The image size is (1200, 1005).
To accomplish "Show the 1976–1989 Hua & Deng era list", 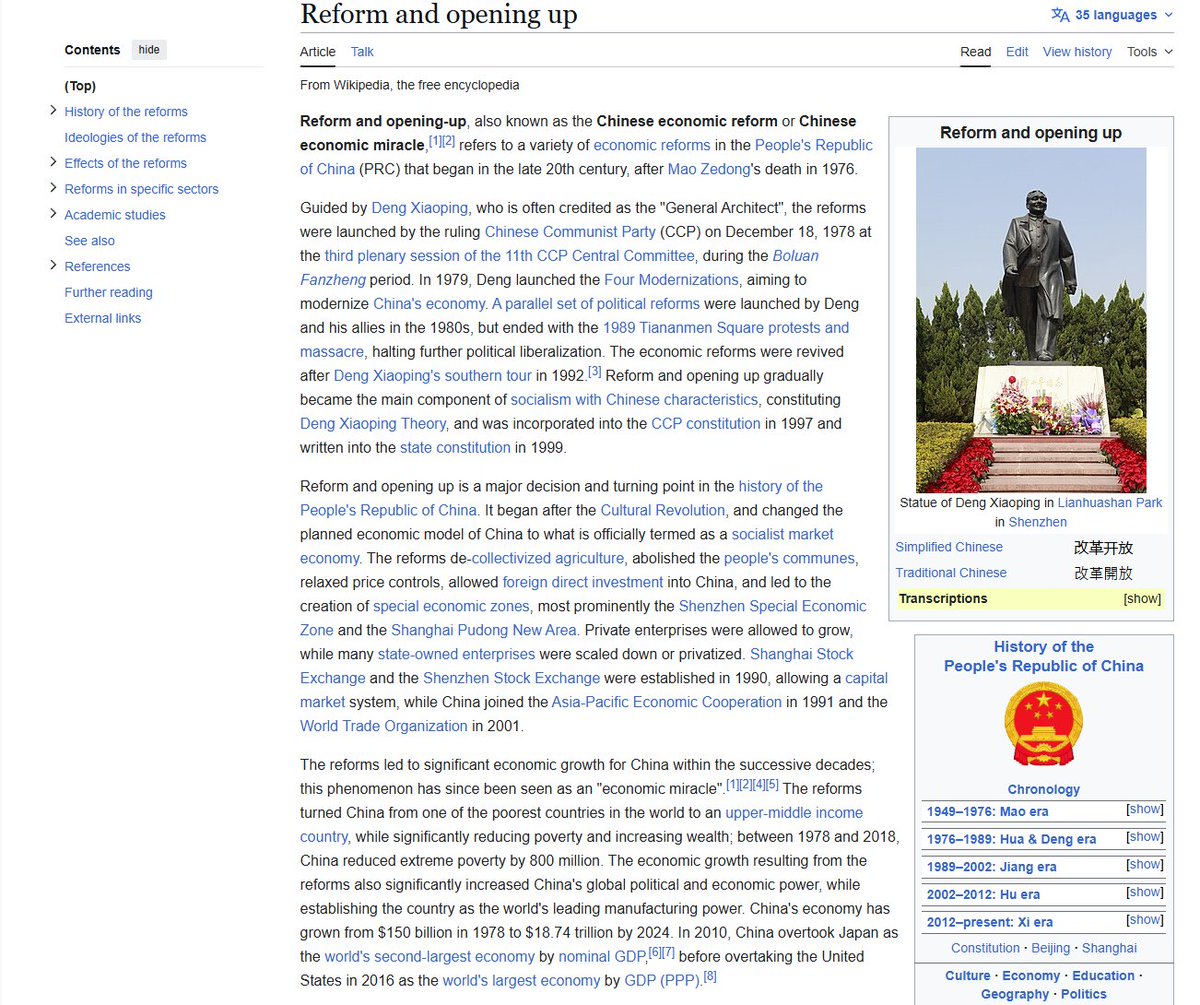I will [x=1145, y=838].
